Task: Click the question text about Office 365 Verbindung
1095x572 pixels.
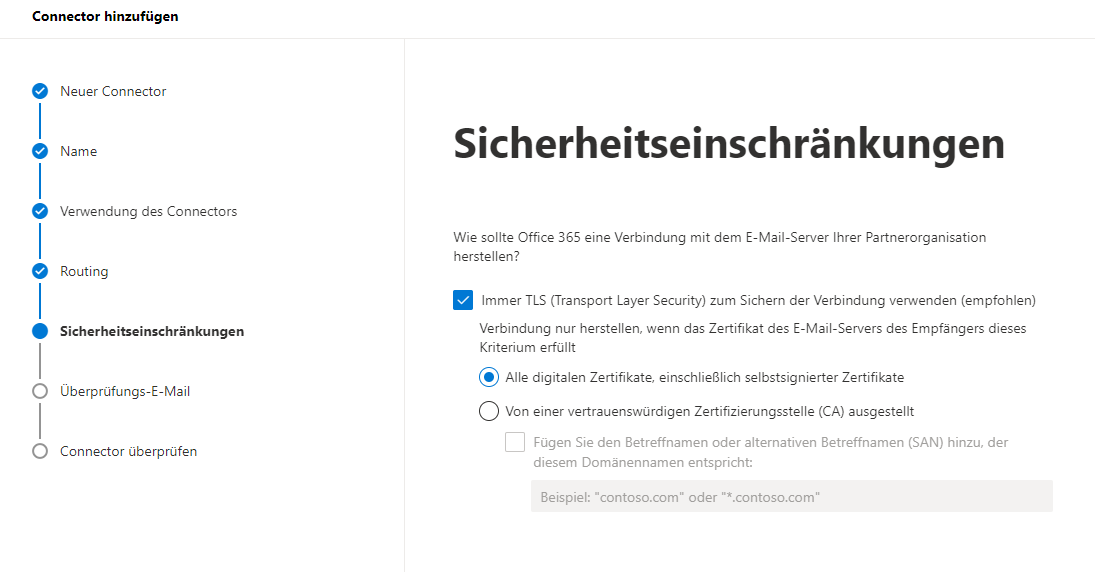Action: point(720,247)
